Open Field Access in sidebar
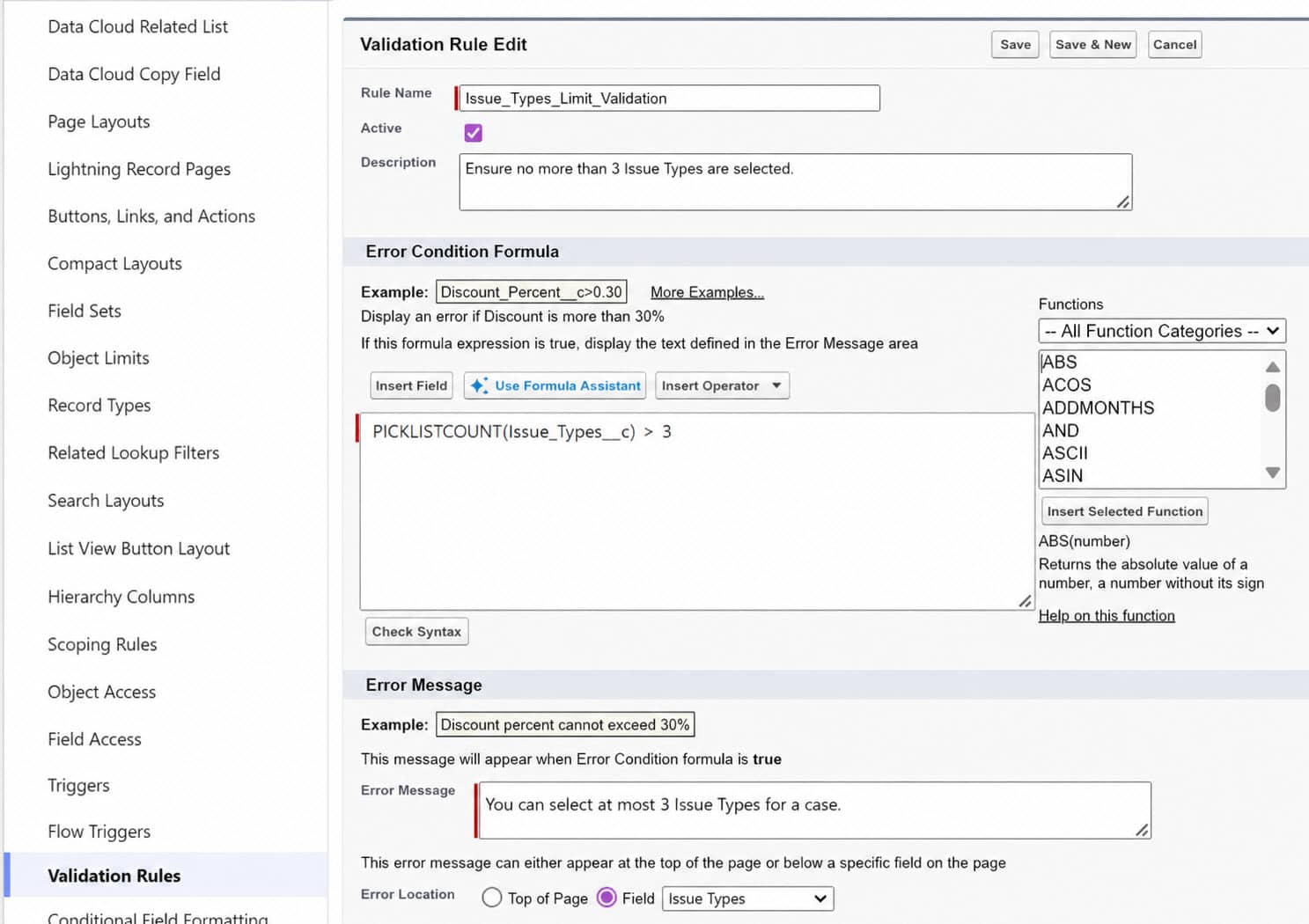1309x924 pixels. click(x=94, y=739)
